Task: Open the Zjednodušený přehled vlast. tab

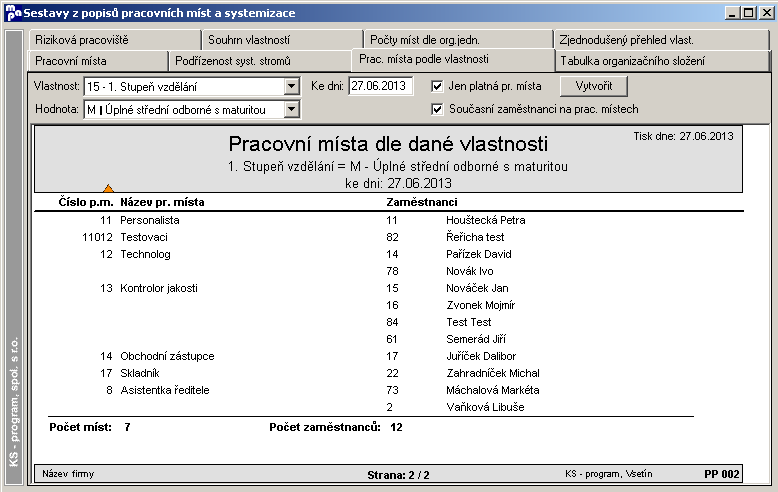Action: (x=661, y=40)
